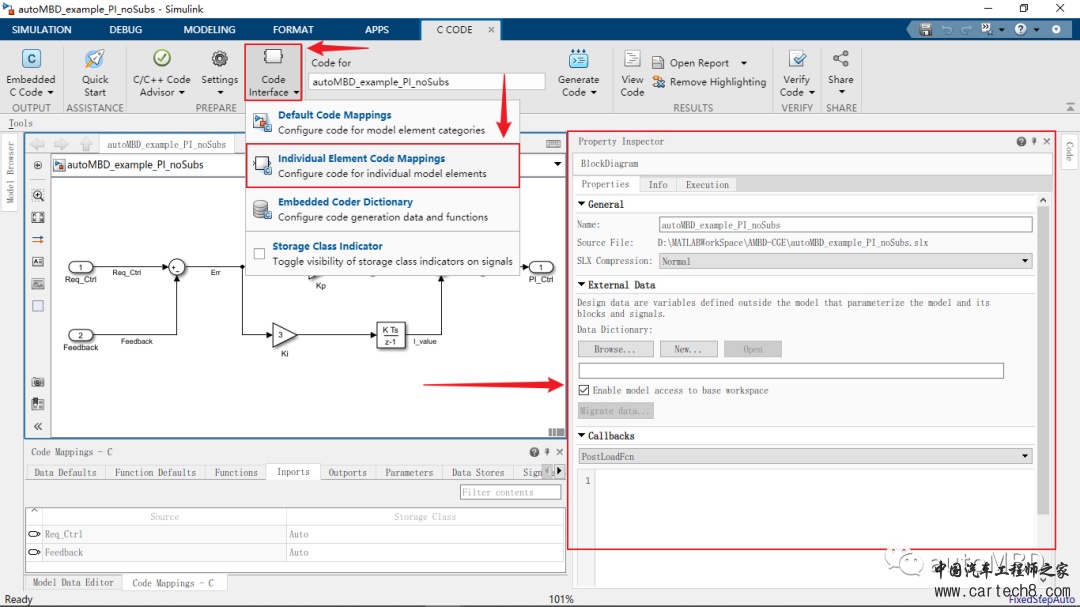Image resolution: width=1080 pixels, height=607 pixels.
Task: Pin the Code Mappings panel
Action: pos(547,452)
